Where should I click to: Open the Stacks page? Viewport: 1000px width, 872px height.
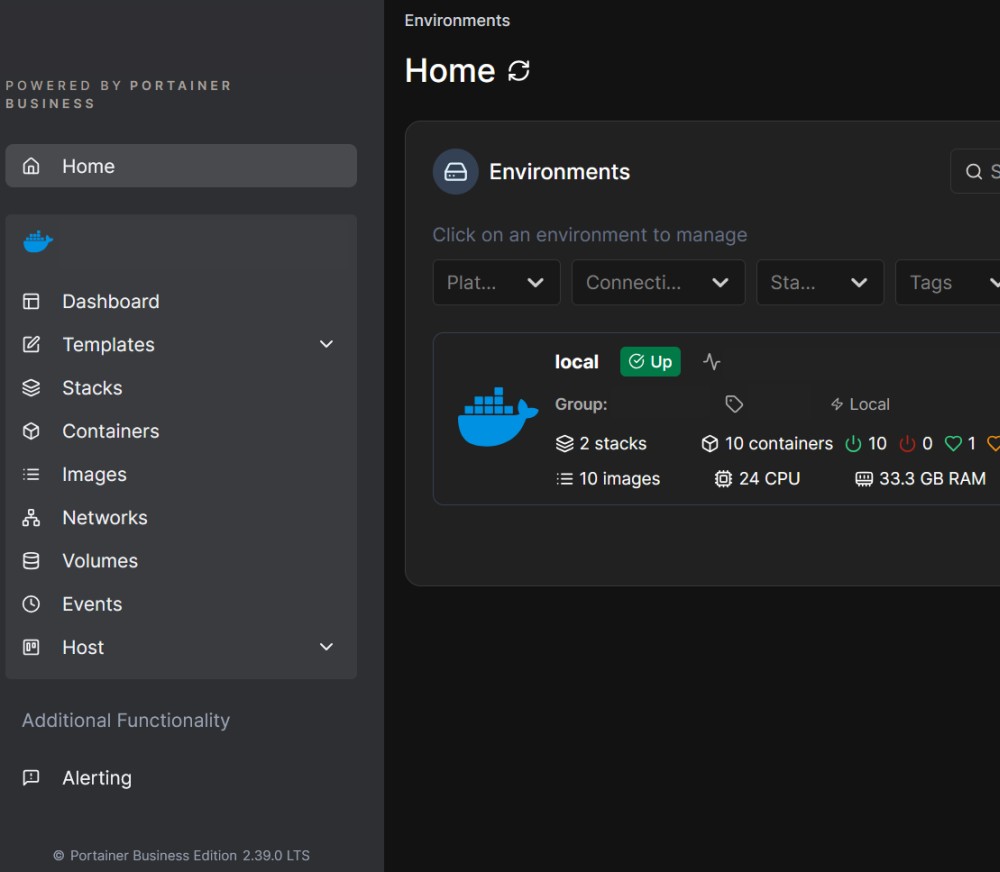(92, 388)
